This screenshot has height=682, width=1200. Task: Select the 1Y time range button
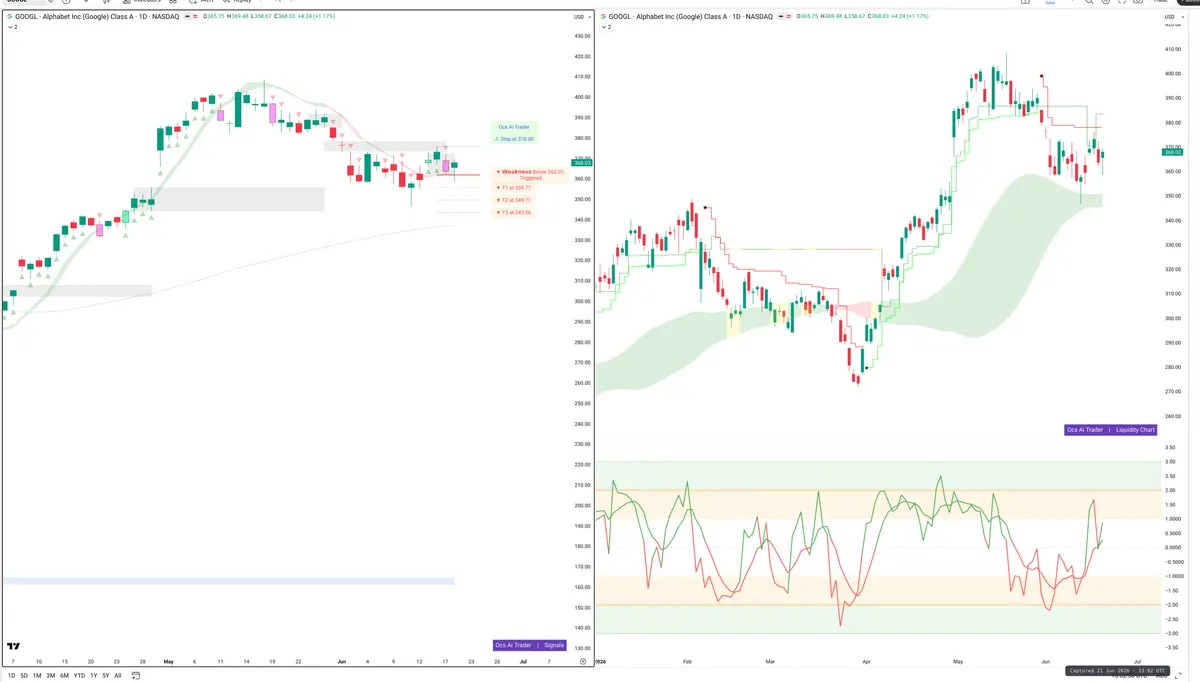(x=94, y=675)
